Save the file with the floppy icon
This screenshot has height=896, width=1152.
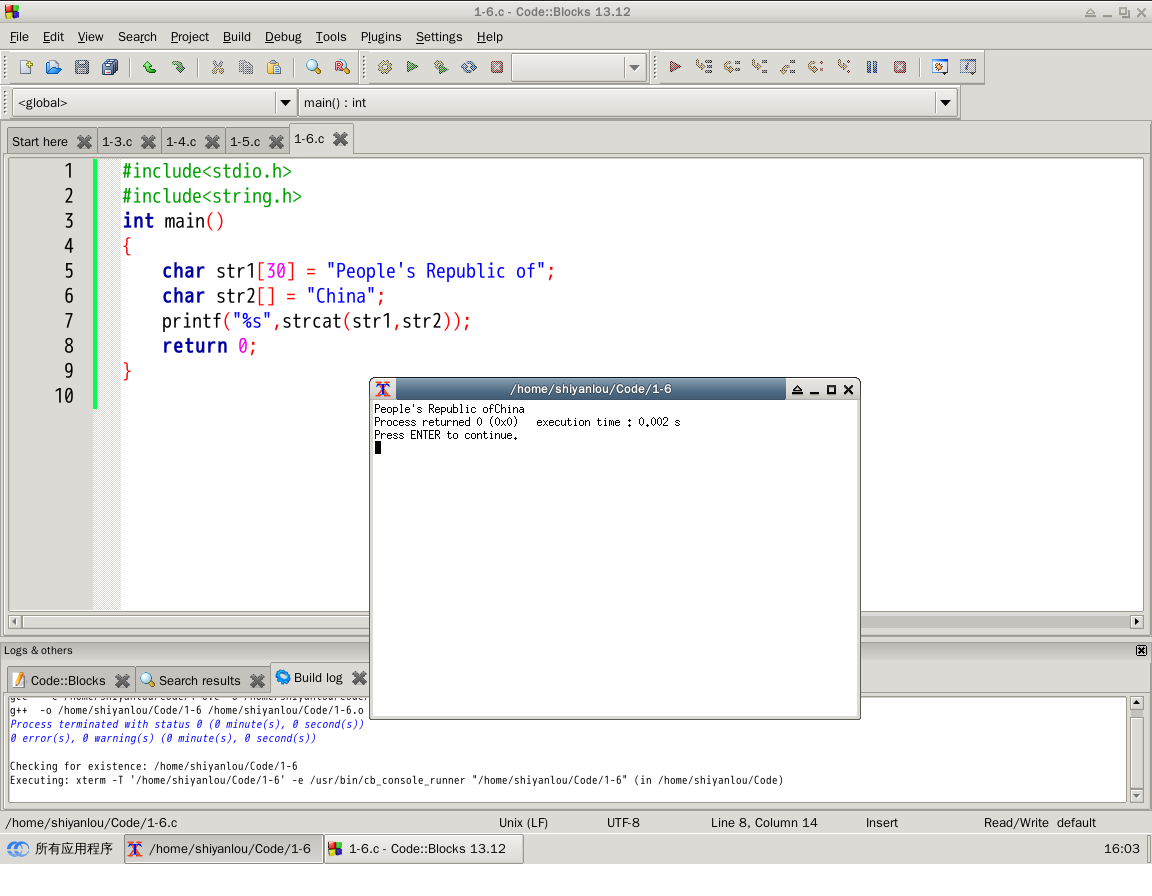[x=82, y=68]
